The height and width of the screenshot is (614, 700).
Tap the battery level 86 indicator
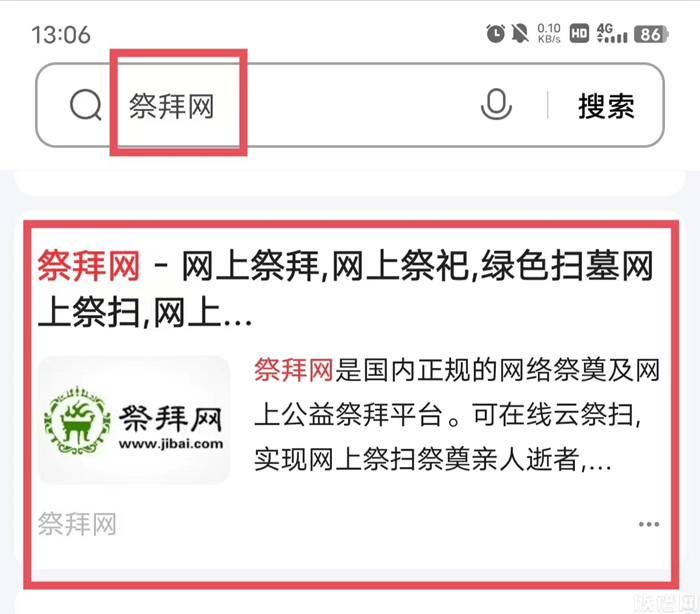pos(651,34)
